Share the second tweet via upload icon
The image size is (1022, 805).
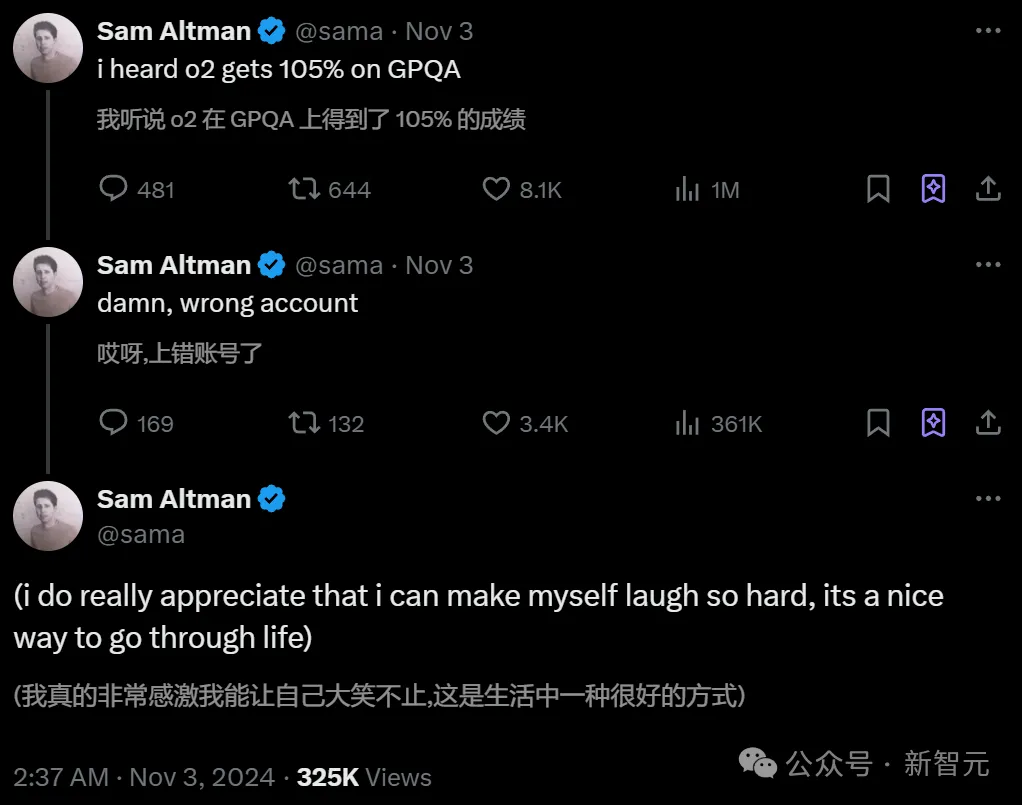coord(988,422)
